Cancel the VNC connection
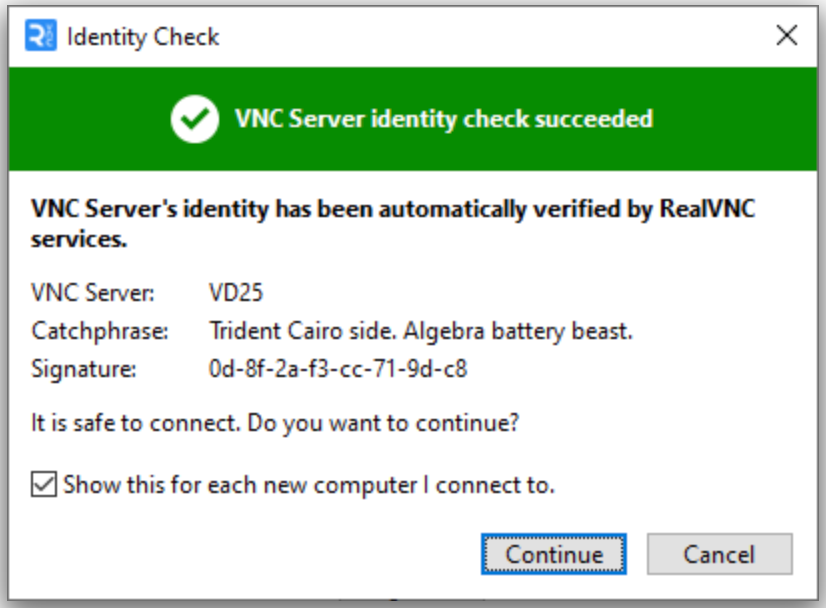 720,554
